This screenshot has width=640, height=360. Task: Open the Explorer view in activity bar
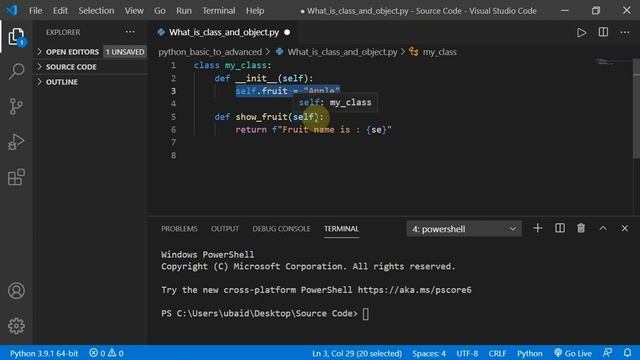pos(16,37)
